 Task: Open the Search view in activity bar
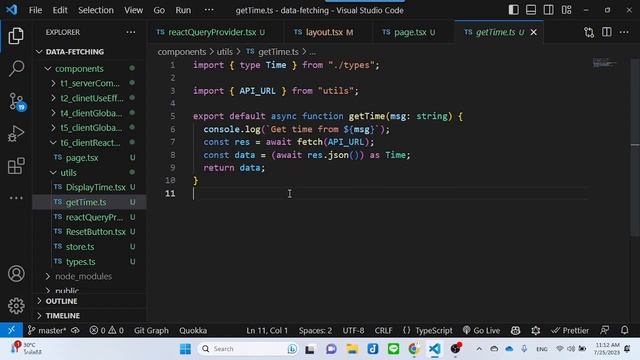[16, 69]
